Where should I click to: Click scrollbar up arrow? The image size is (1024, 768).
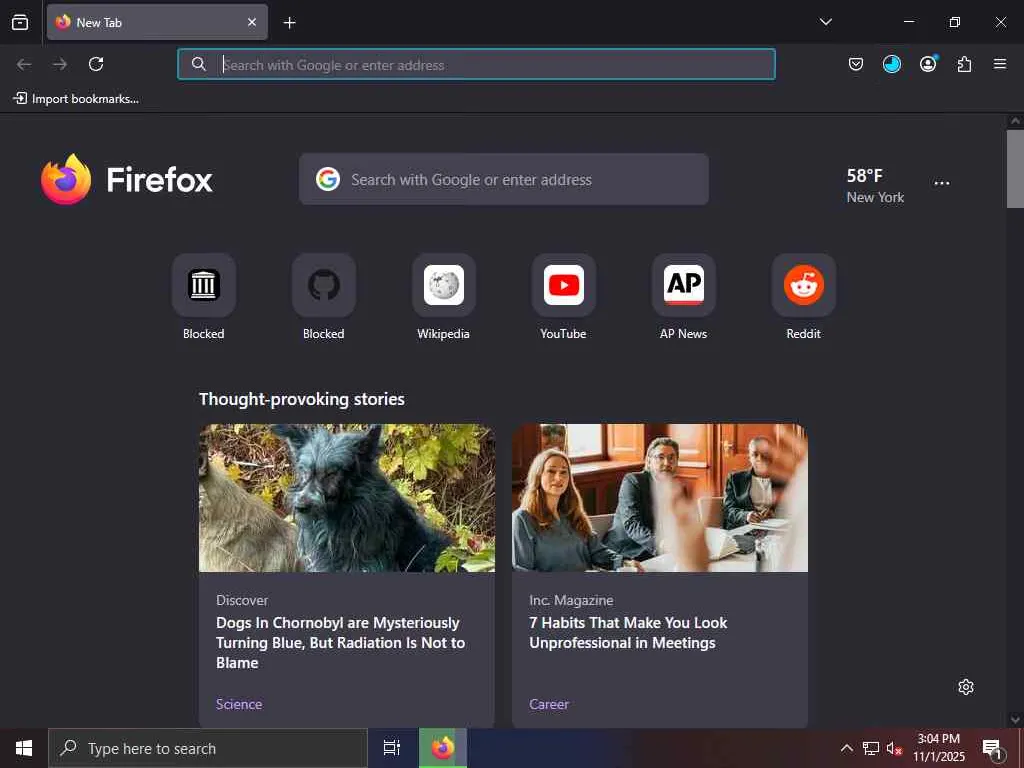point(1015,121)
